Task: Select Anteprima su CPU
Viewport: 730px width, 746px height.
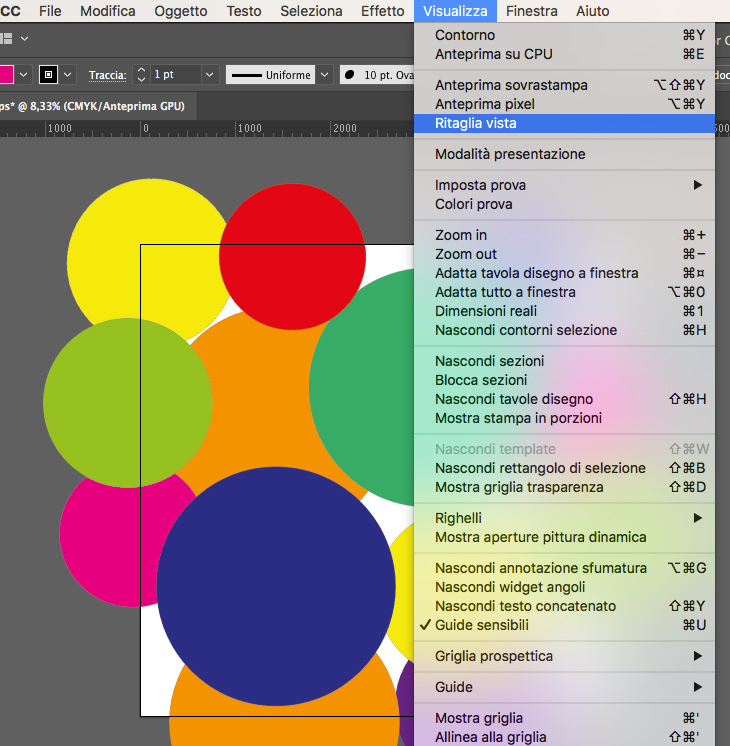Action: (x=564, y=54)
